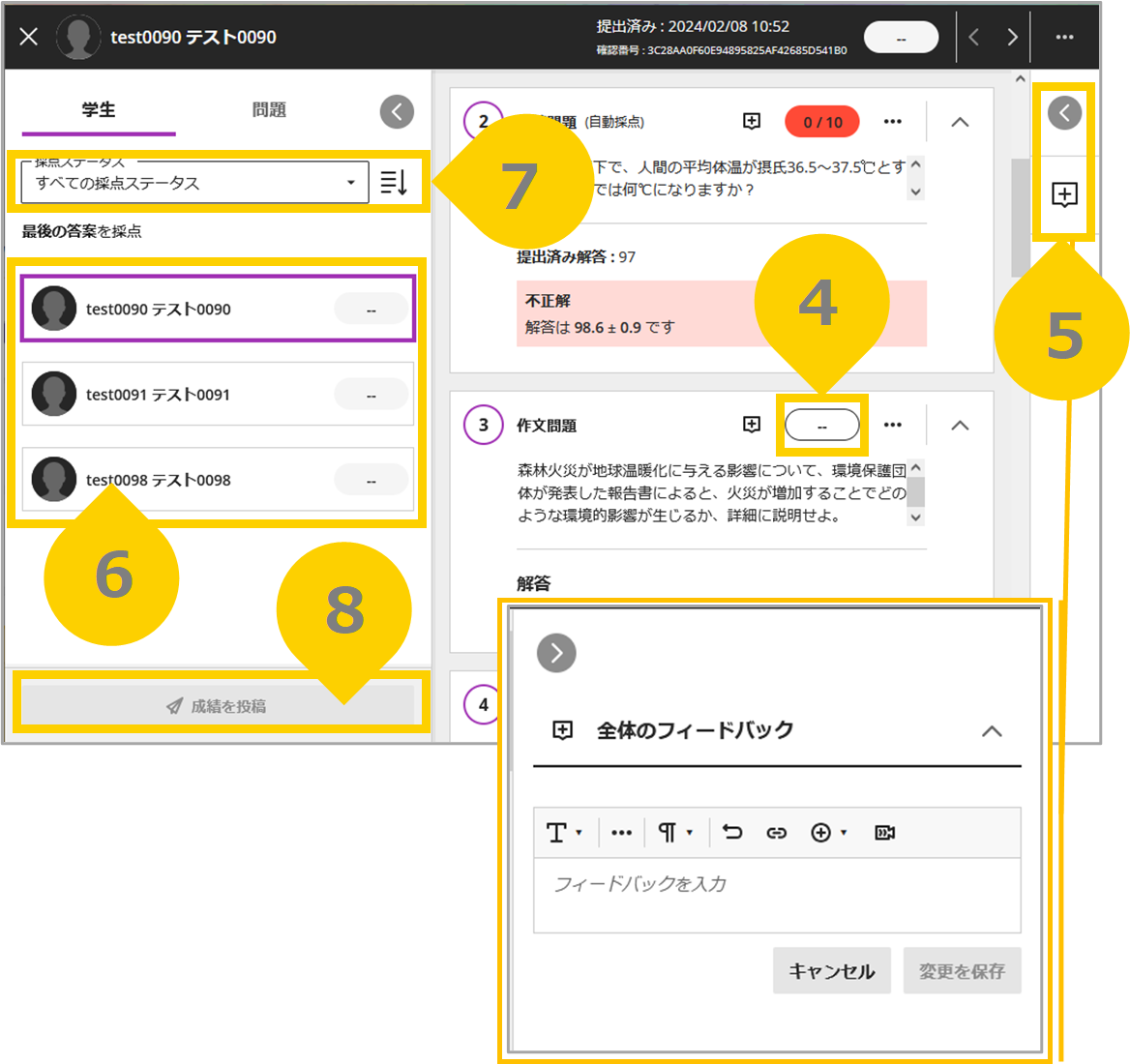
Task: Go to previous submission arrow
Action: pyautogui.click(x=973, y=38)
